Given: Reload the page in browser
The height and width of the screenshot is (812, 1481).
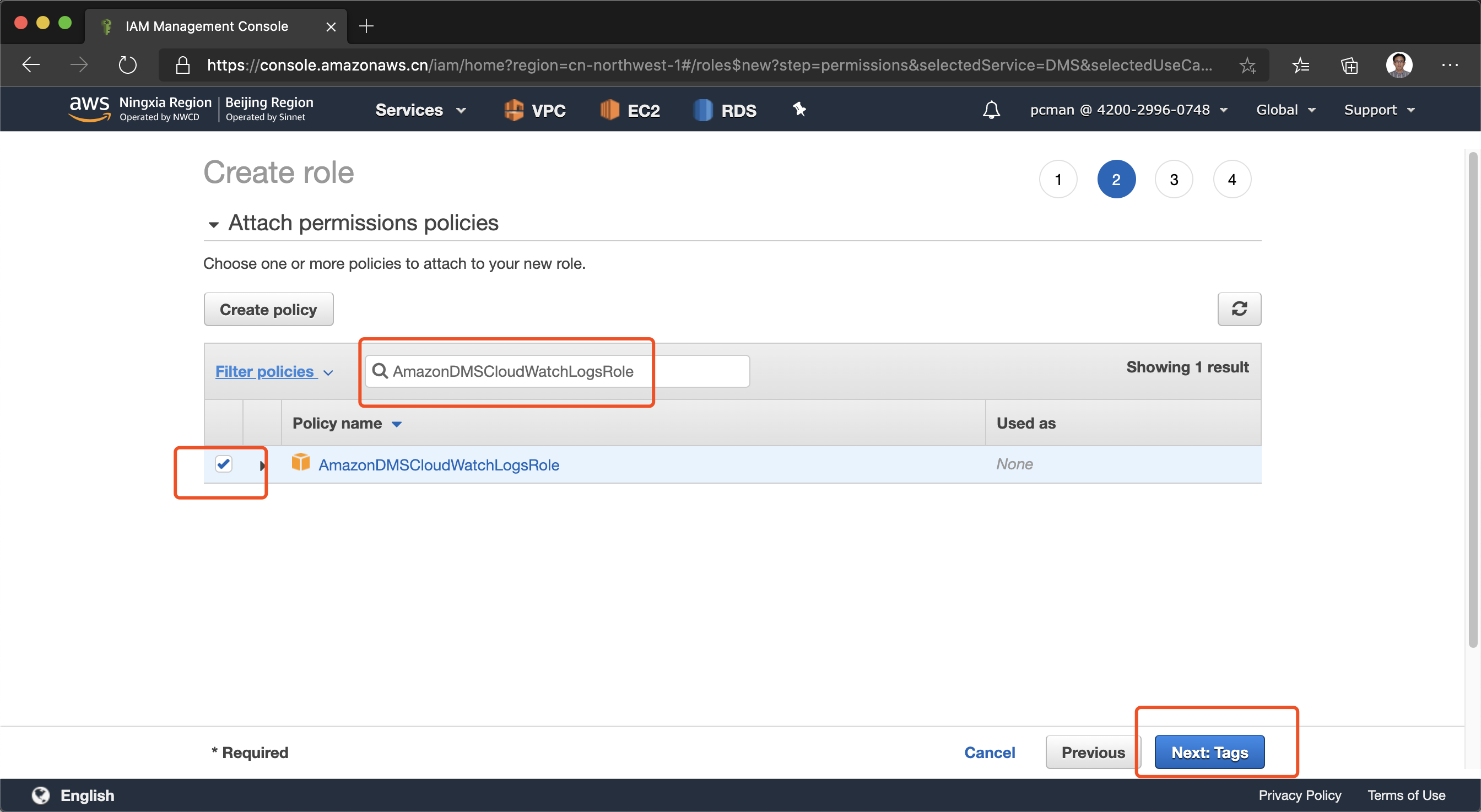Looking at the screenshot, I should tap(127, 65).
